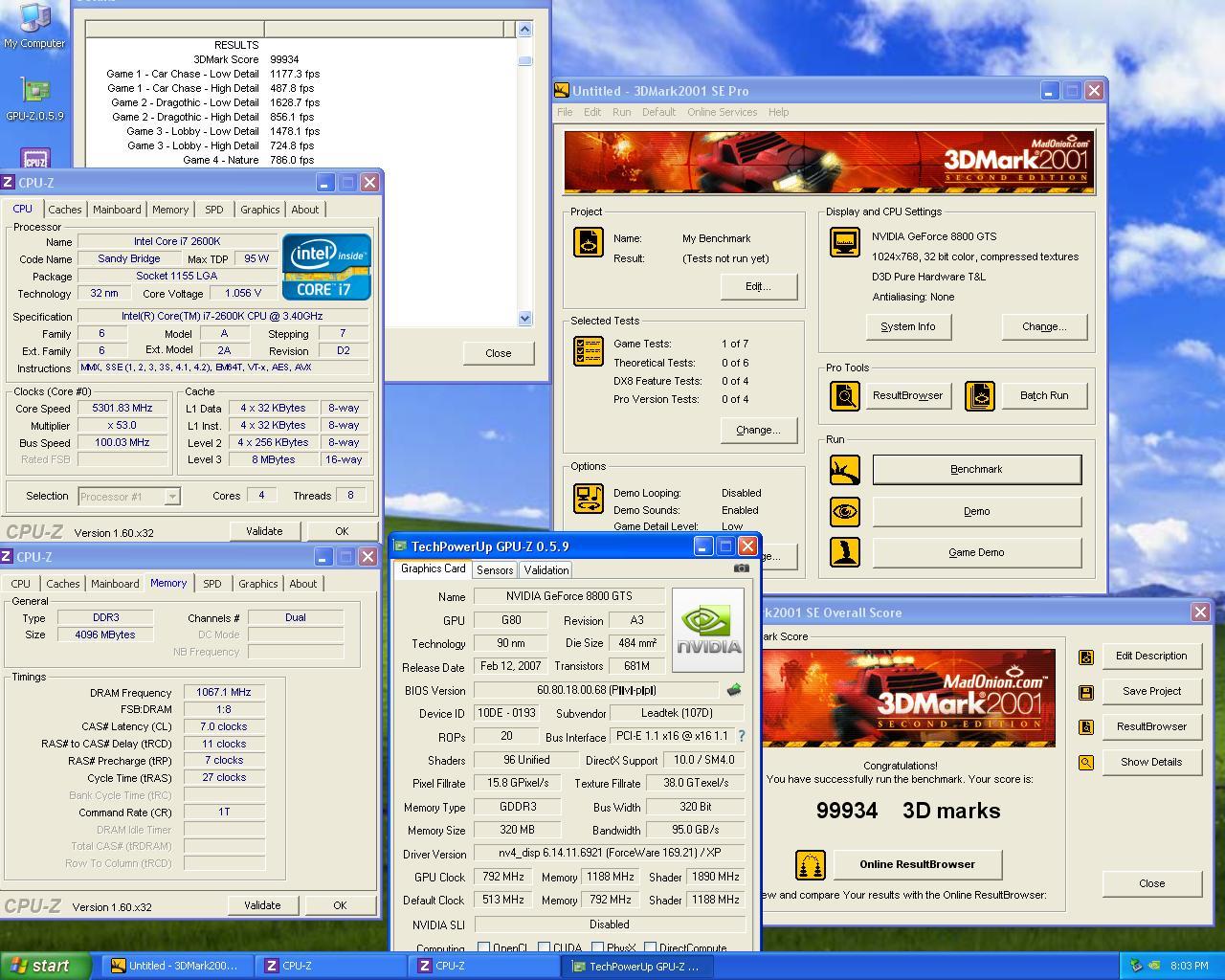Viewport: 1225px width, 980px height.
Task: Click the Save Project button
Action: click(1151, 691)
